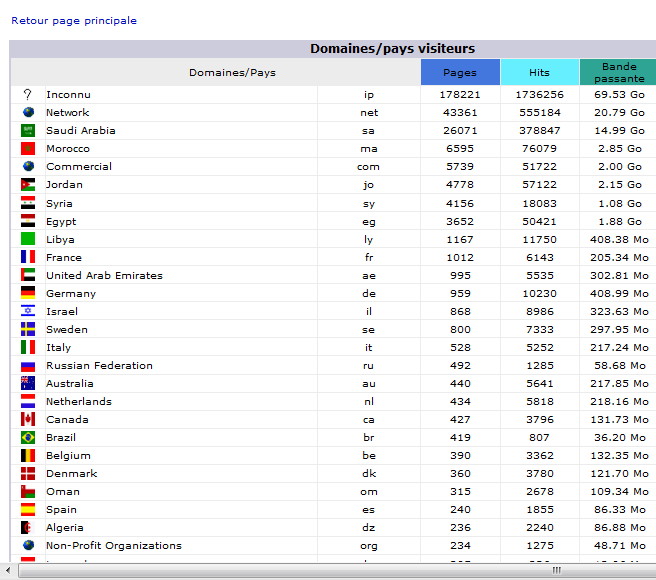The width and height of the screenshot is (656, 580).
Task: Click the Spain flag icon
Action: coord(28,509)
